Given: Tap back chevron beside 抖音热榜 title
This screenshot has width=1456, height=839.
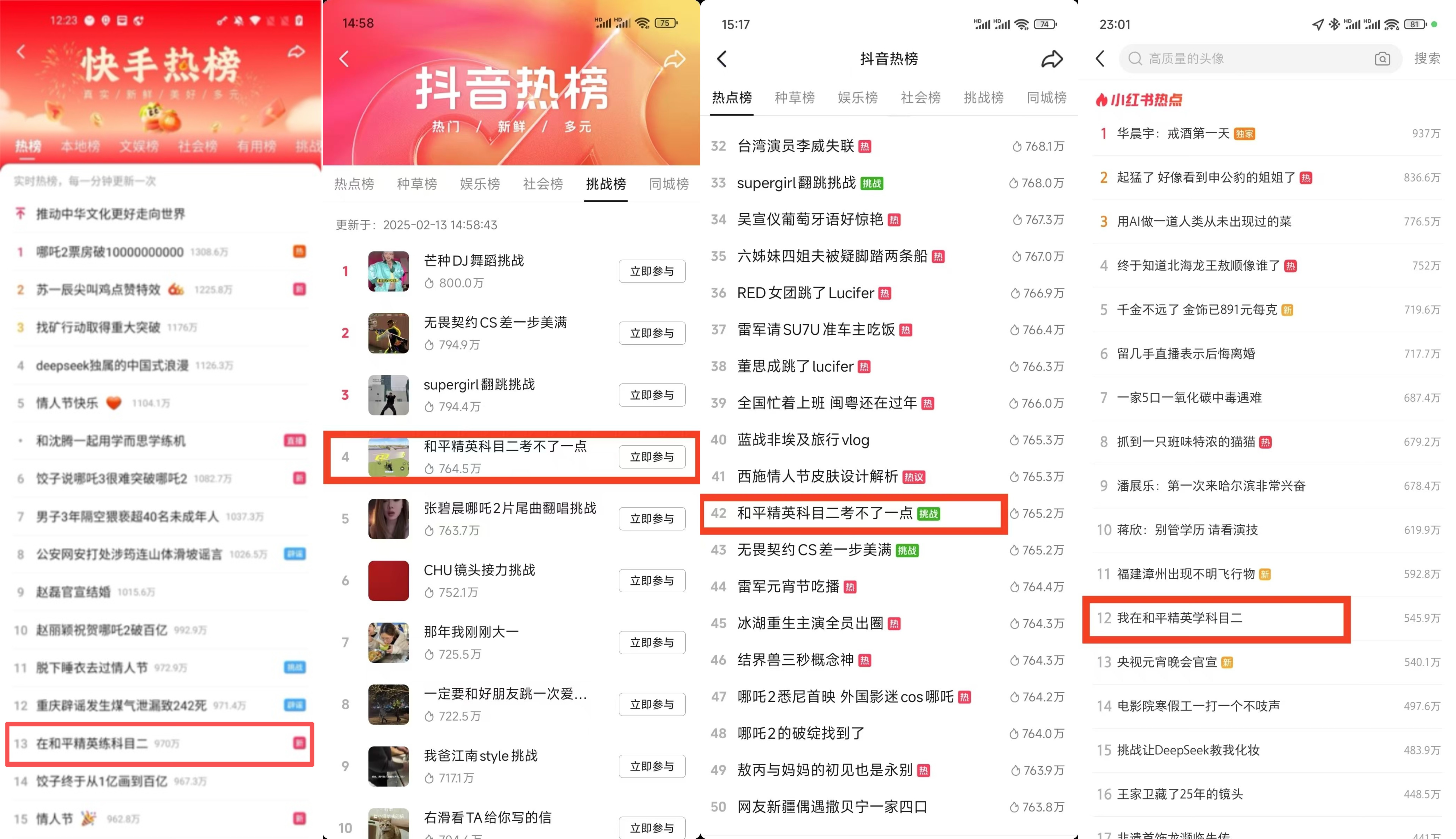Looking at the screenshot, I should click(722, 59).
